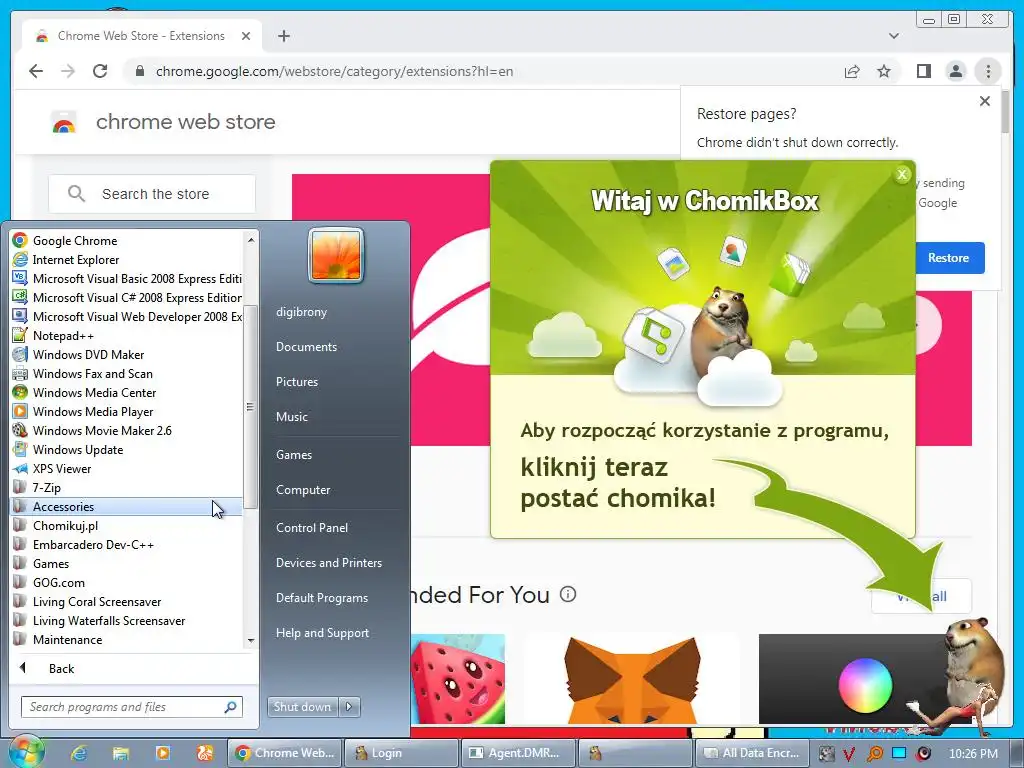Open Windows Movie Maker 2.6
1024x768 pixels.
(127, 430)
